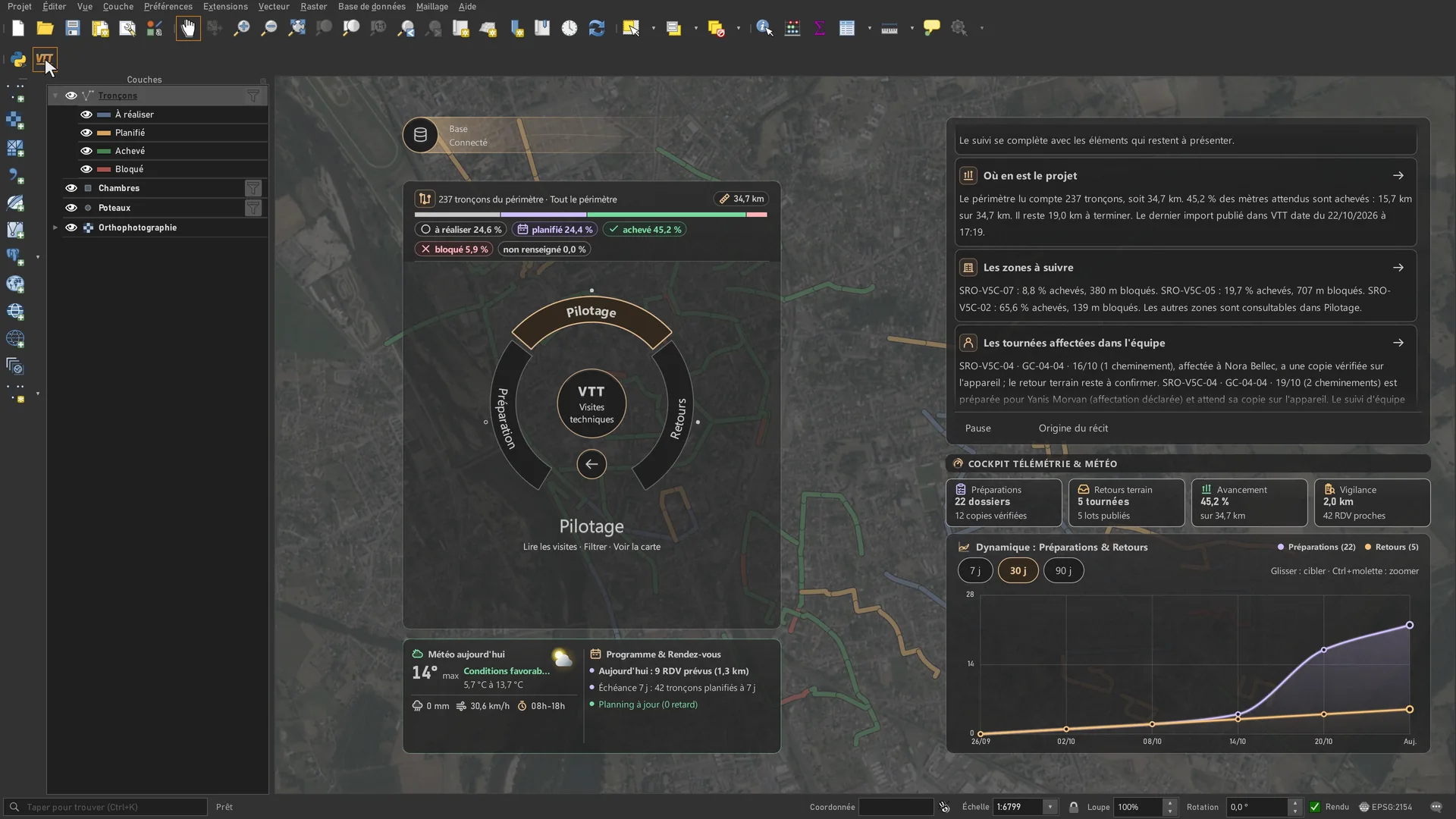
Task: Expand the Orthophotographie layer group
Action: point(55,227)
